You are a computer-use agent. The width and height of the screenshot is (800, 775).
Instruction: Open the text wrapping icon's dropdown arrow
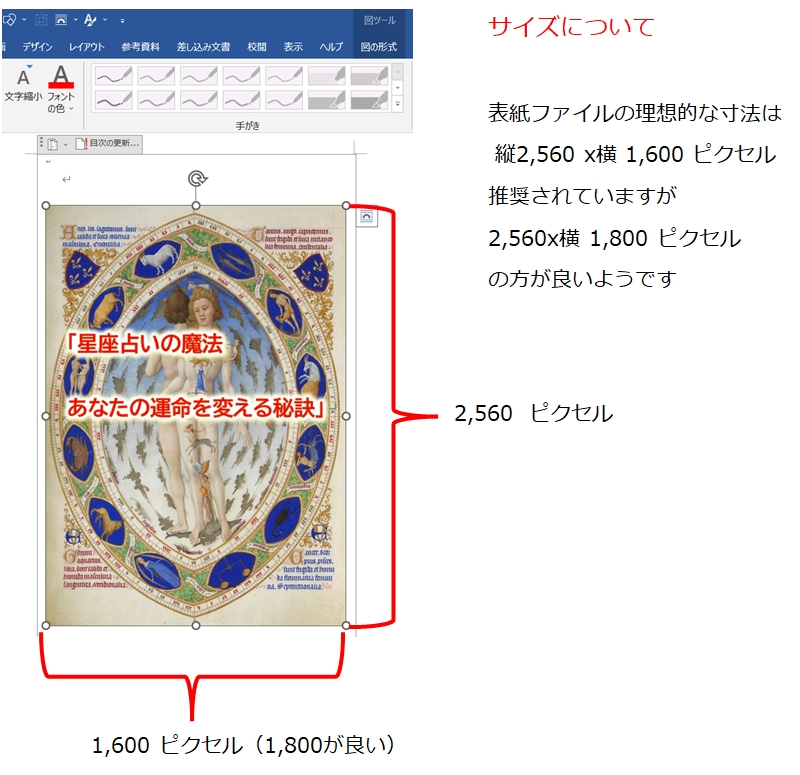pyautogui.click(x=76, y=20)
